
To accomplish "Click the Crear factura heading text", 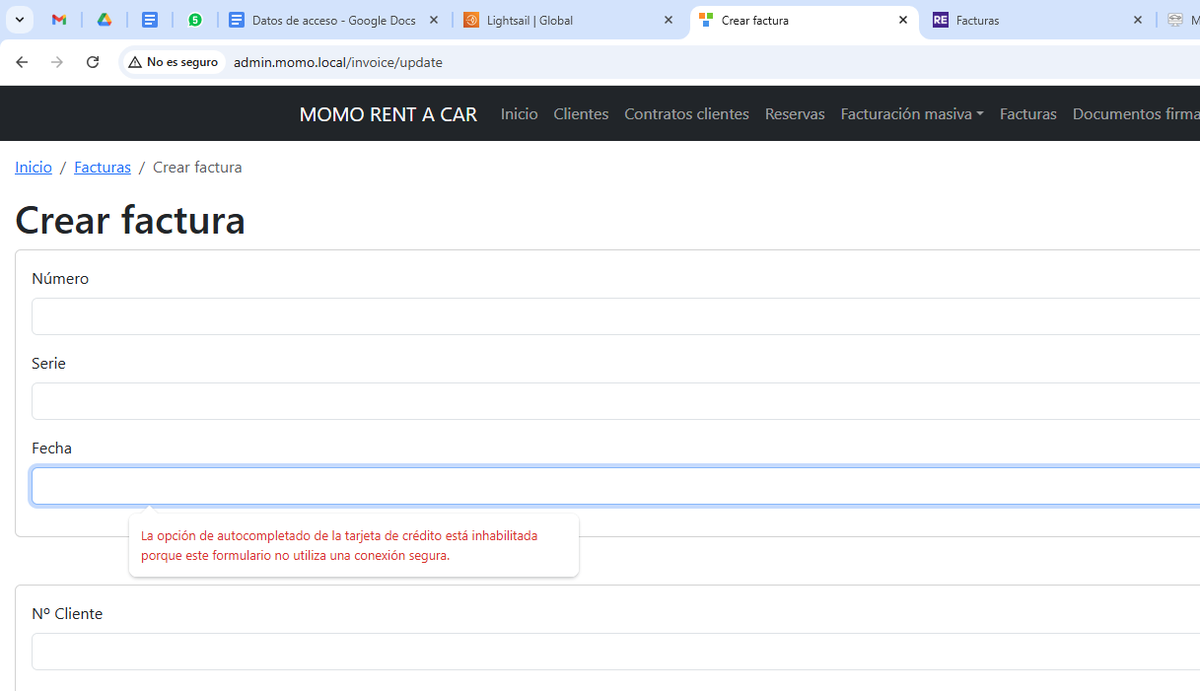I will click(130, 220).
